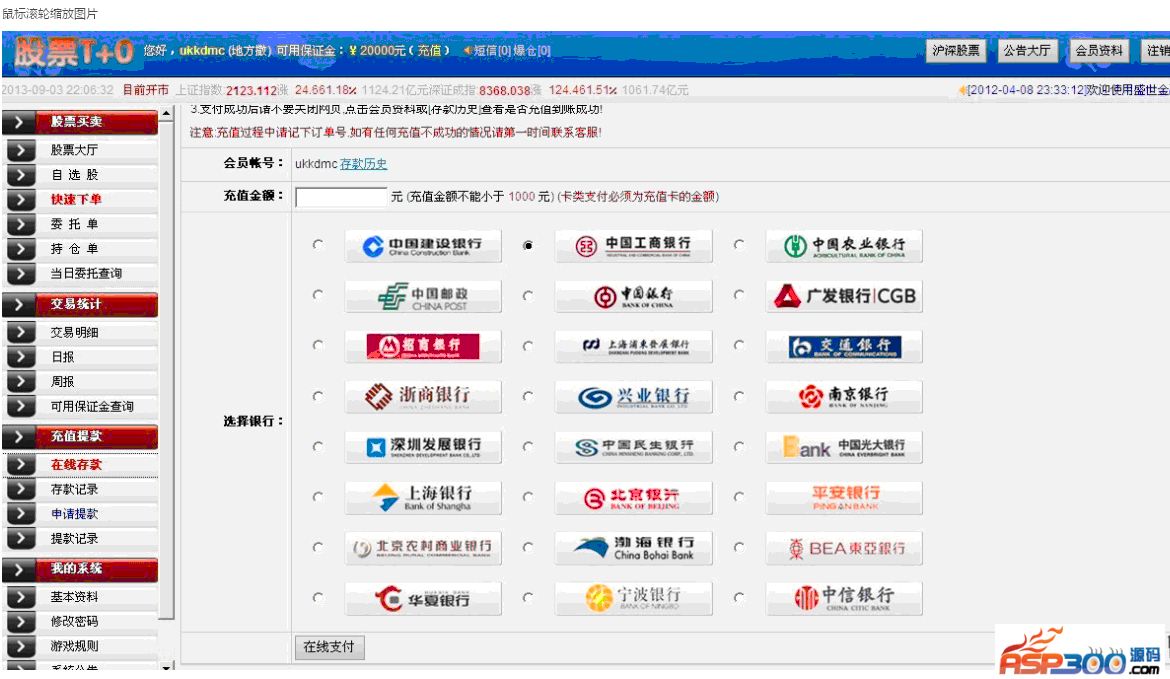
Task: Click the arrow beside 快速下单
Action: pos(21,200)
